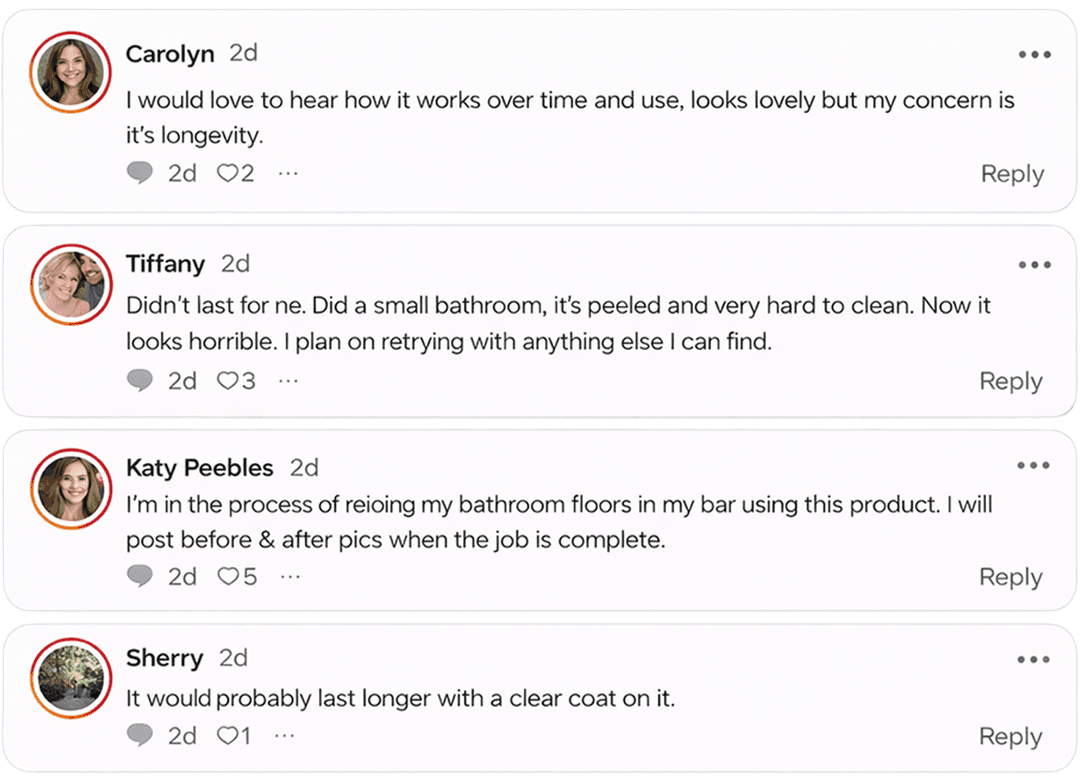The image size is (1080, 782).
Task: Click the comment bubble icon under Tiffany's comment
Action: click(x=140, y=381)
